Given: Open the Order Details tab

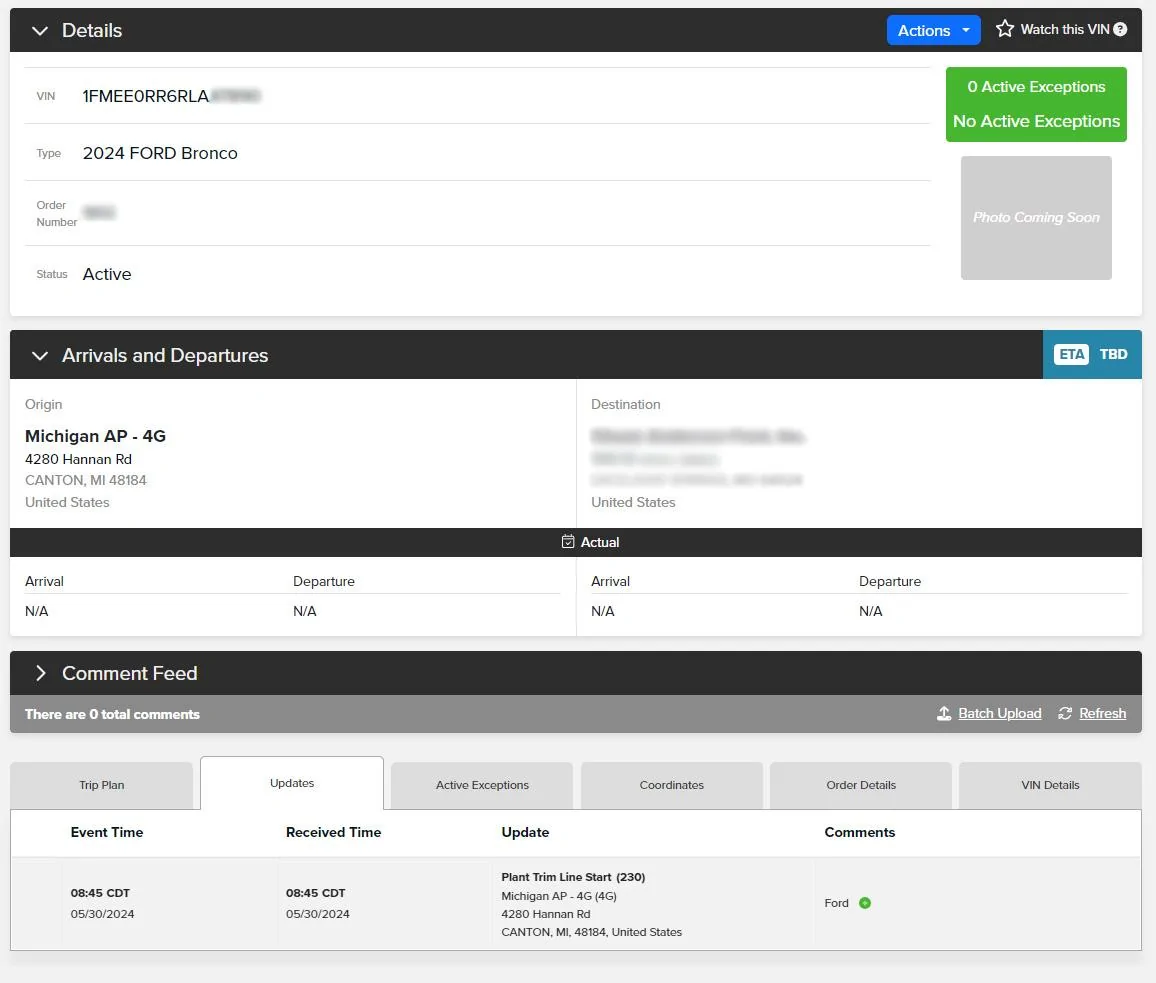Looking at the screenshot, I should 861,785.
